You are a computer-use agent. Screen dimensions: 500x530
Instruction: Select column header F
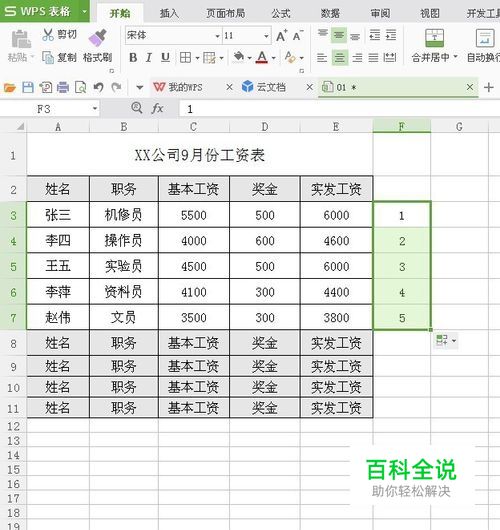(402, 126)
